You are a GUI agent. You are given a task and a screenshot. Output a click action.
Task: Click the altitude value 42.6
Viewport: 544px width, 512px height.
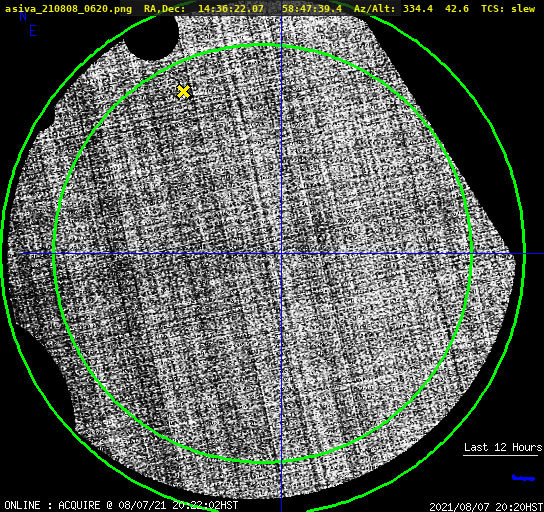[457, 9]
